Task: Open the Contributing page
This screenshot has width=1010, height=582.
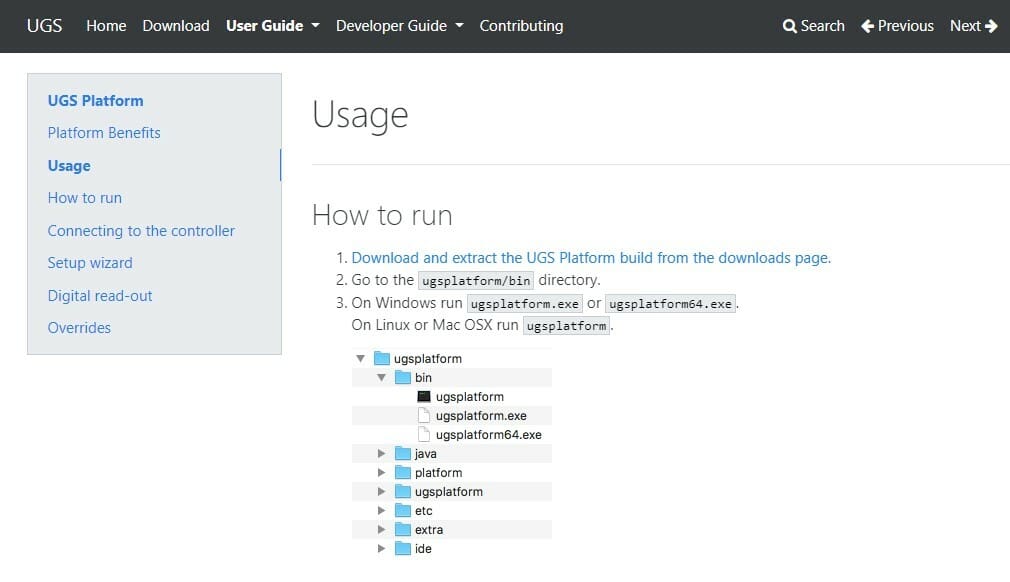Action: (x=521, y=26)
